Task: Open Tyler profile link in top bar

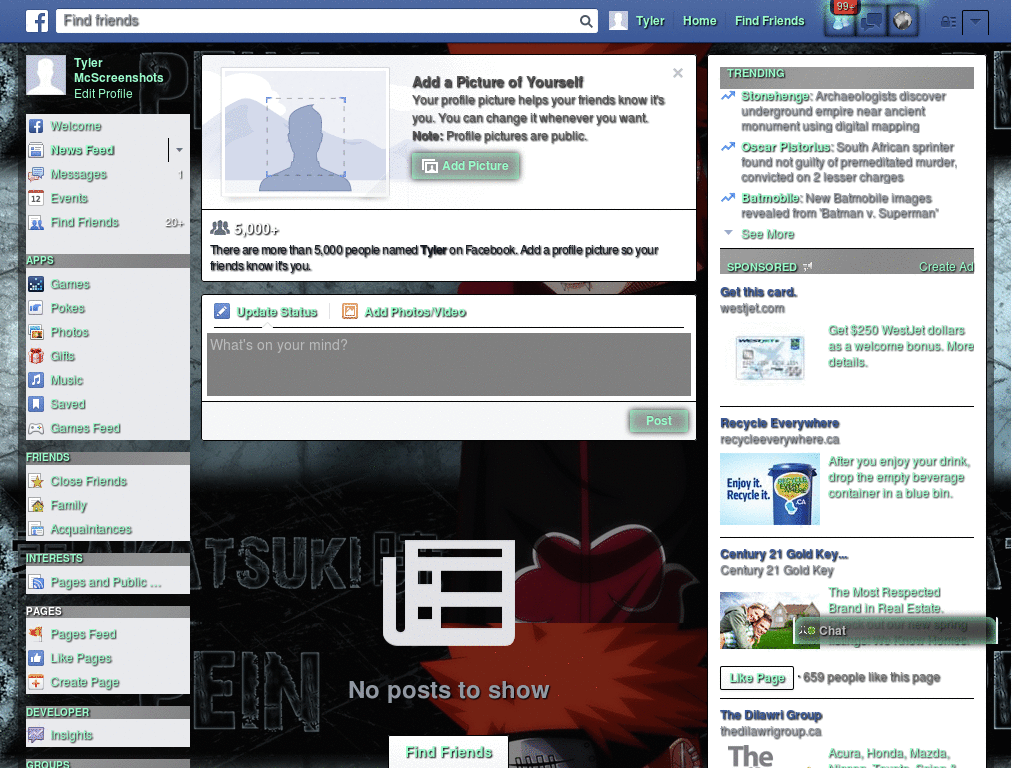Action: pos(650,21)
